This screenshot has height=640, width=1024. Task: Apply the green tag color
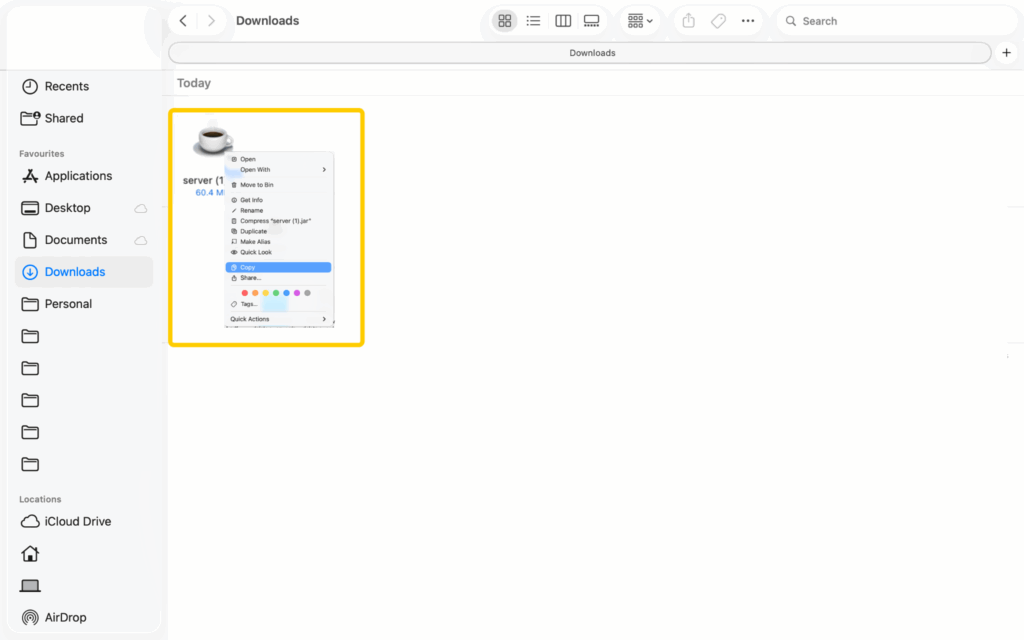pyautogui.click(x=276, y=293)
